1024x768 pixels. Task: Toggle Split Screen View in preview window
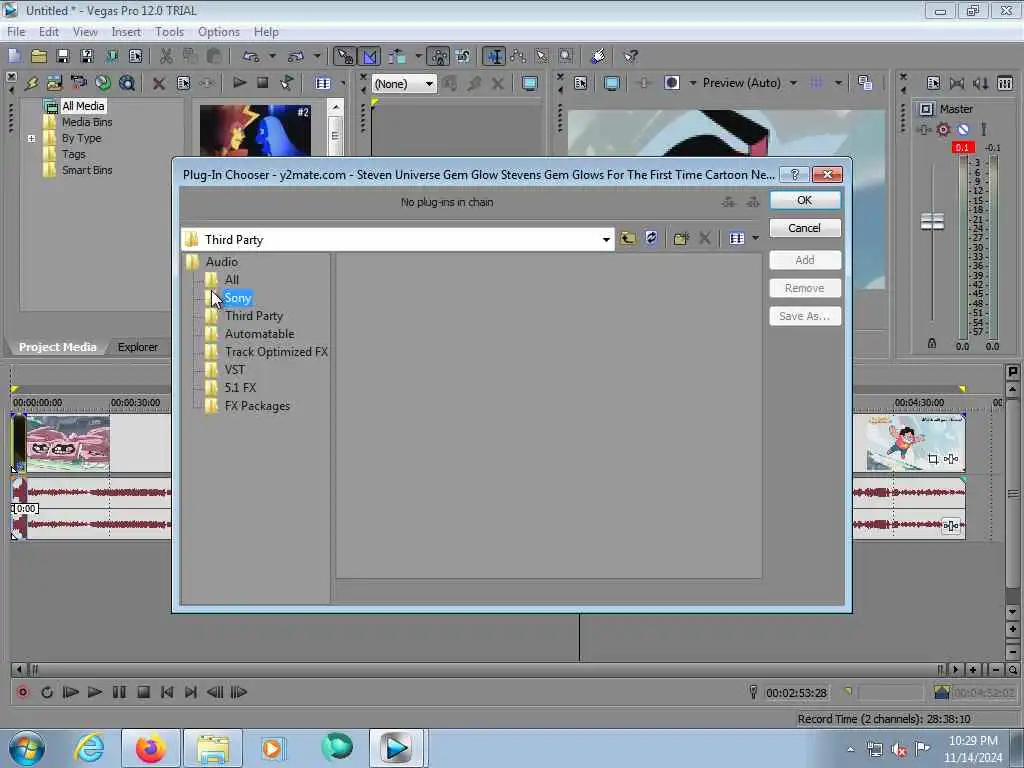[672, 83]
